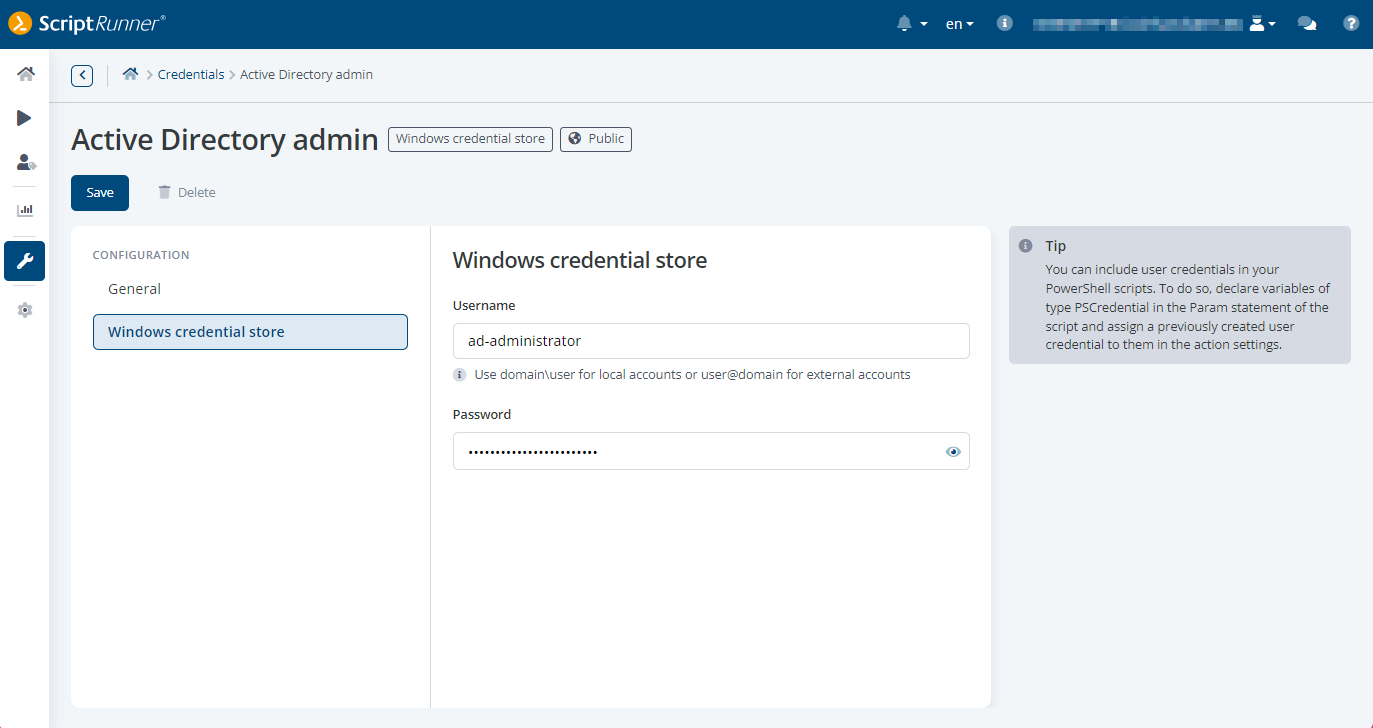Show the password with the eye icon
The width and height of the screenshot is (1373, 728).
pyautogui.click(x=953, y=452)
